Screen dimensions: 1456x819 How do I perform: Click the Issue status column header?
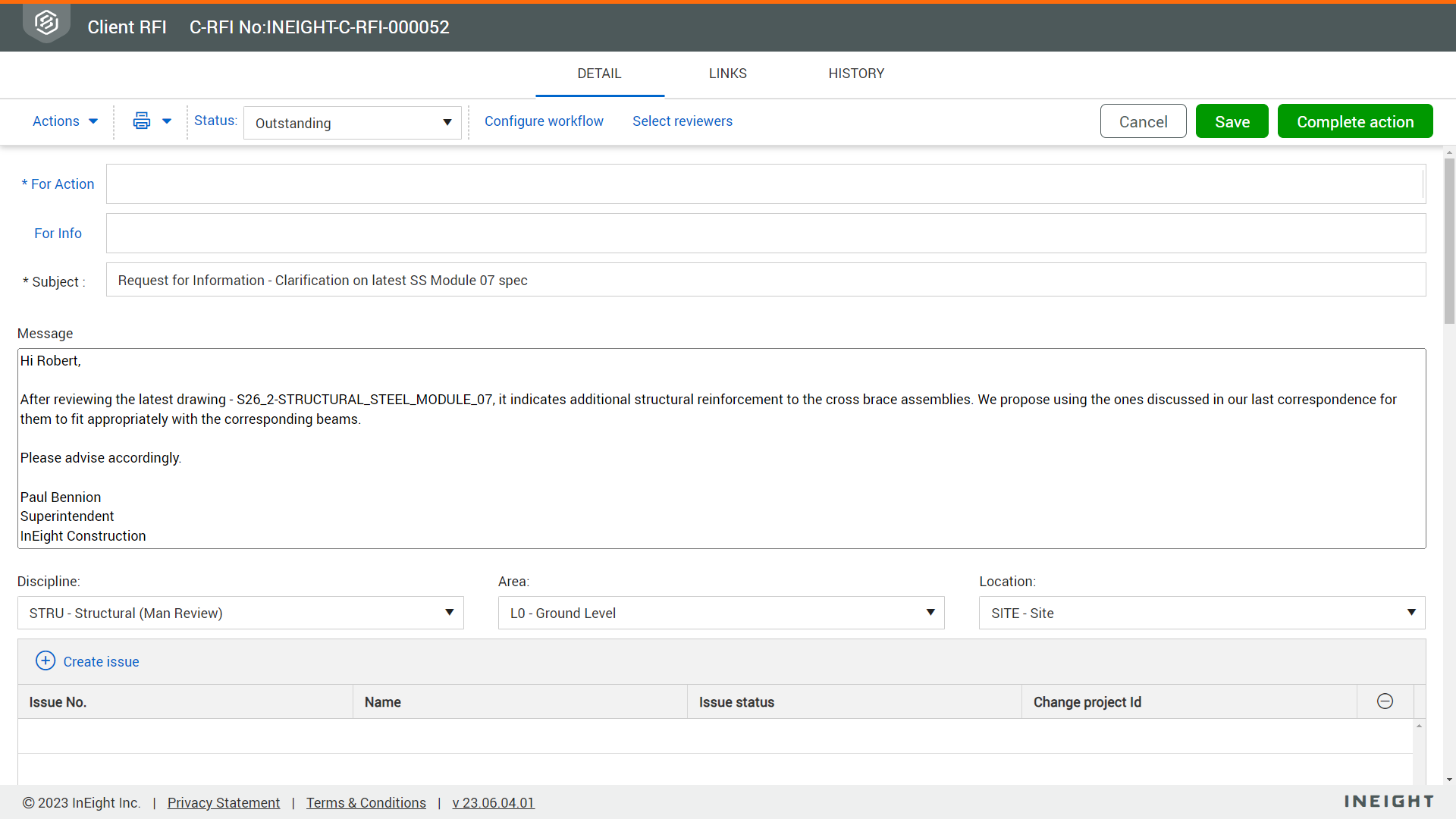coord(855,702)
